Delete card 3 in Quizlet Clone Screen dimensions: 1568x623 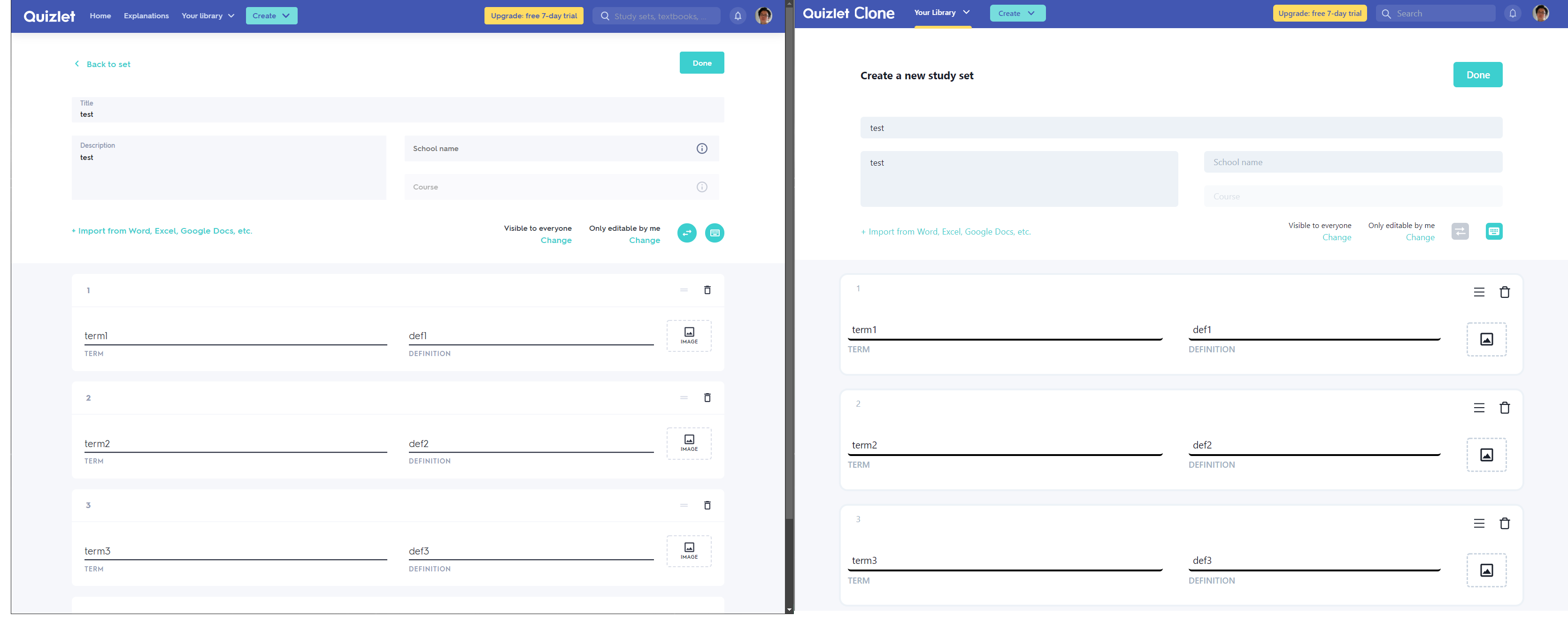[x=1505, y=523]
